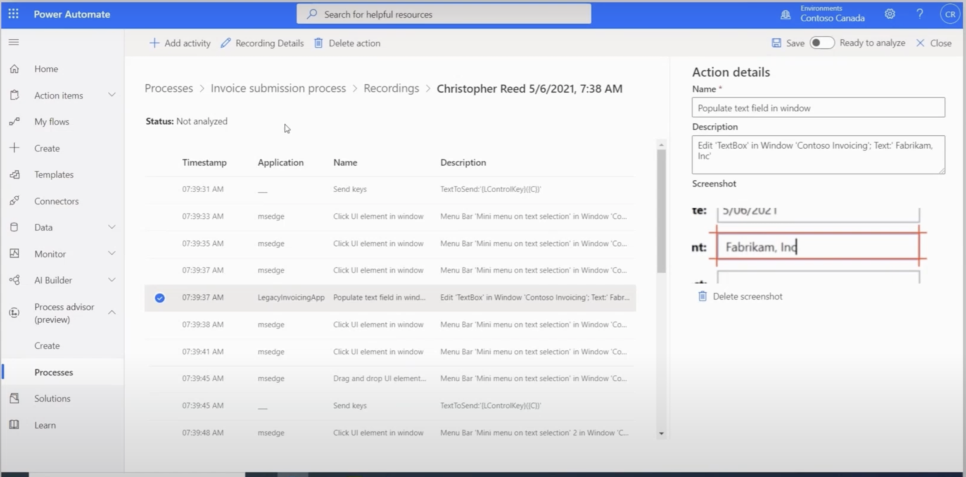Click the Home icon in sidebar
This screenshot has width=966, height=477.
pyautogui.click(x=14, y=69)
